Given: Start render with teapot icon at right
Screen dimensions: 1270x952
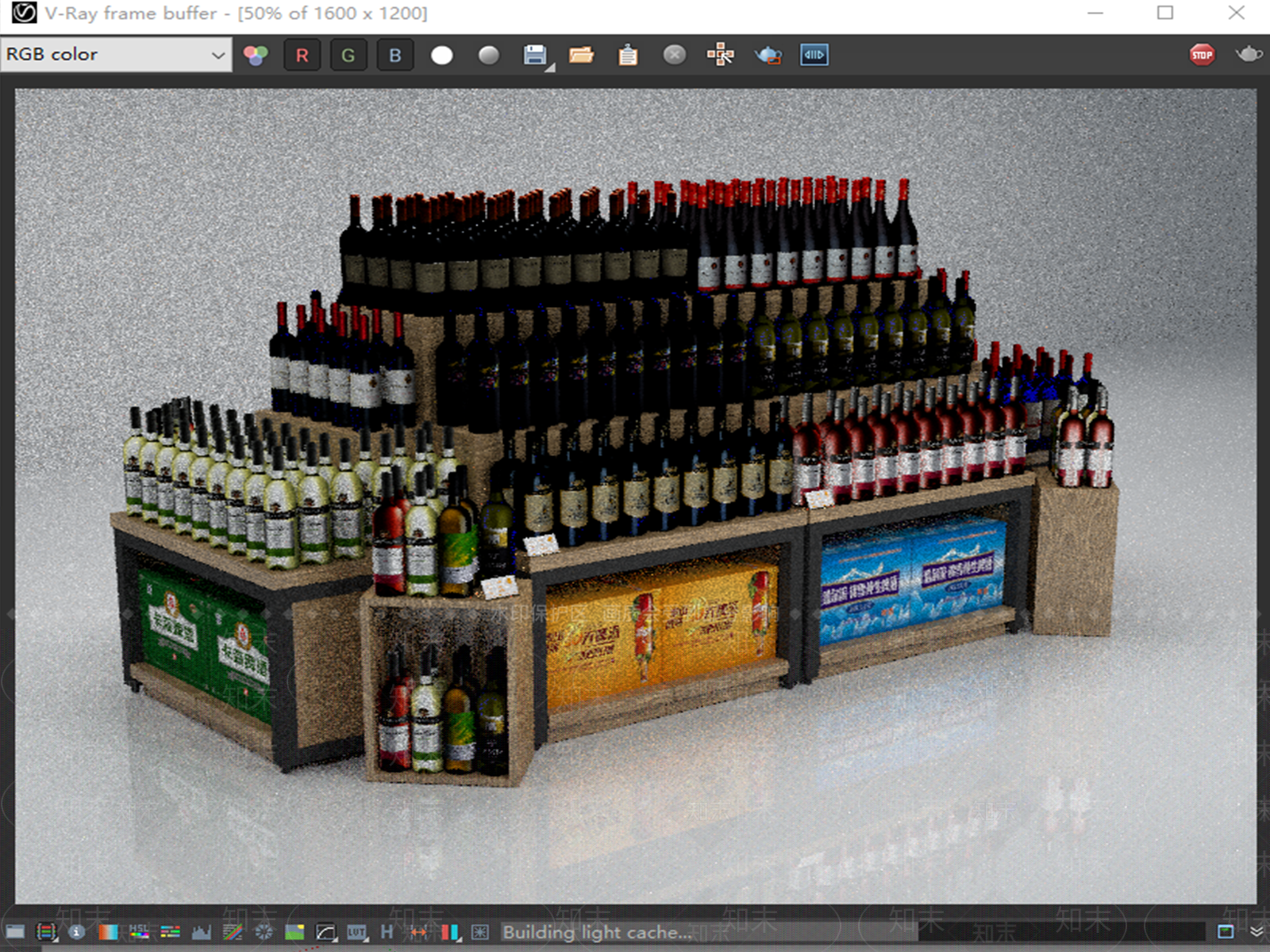Looking at the screenshot, I should coord(1249,54).
